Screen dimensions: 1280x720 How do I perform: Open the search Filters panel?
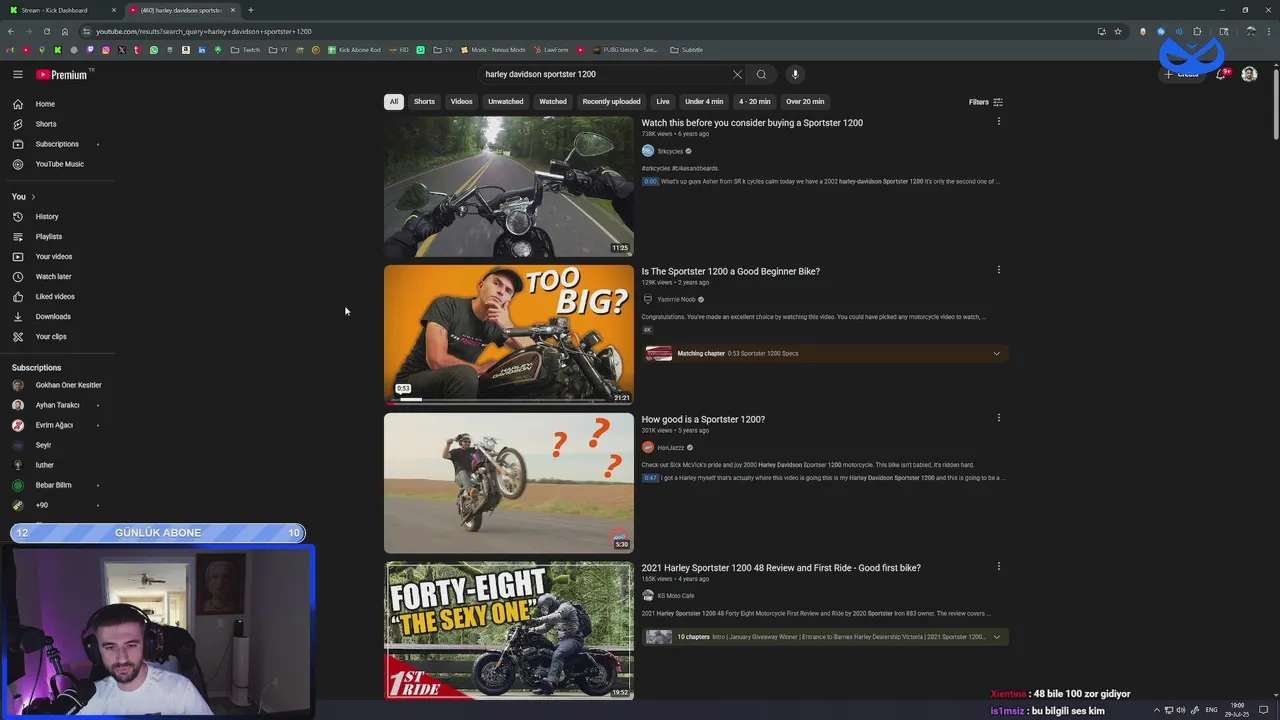coord(985,102)
